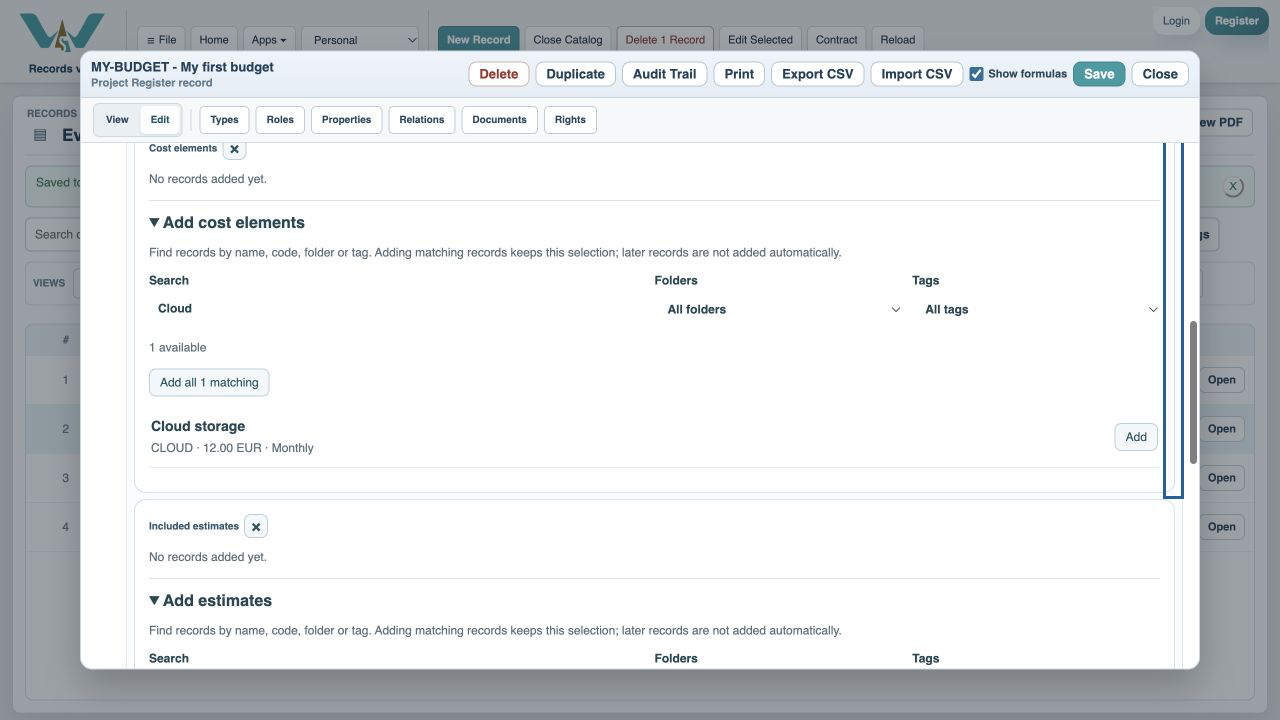Open the Audit Trail

pyautogui.click(x=665, y=74)
